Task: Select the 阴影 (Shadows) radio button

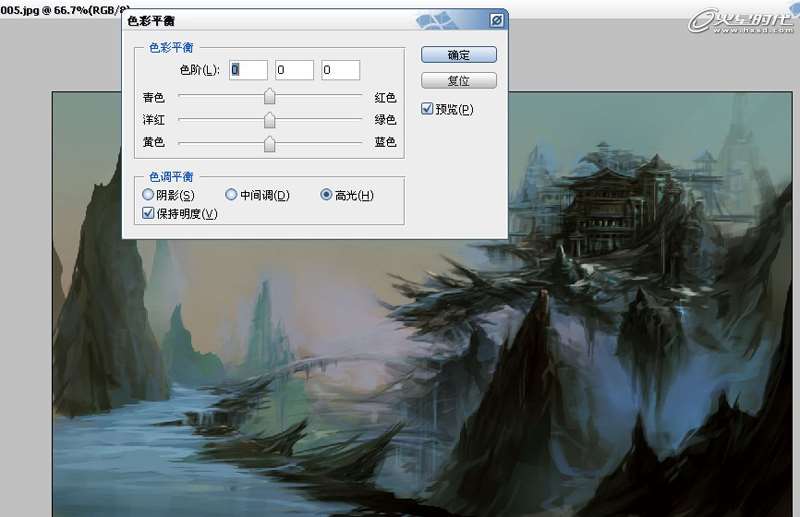Action: click(149, 195)
